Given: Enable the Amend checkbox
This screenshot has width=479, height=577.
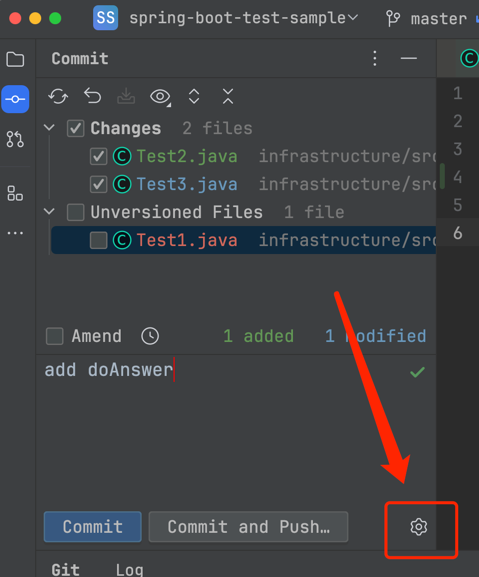Looking at the screenshot, I should (54, 336).
